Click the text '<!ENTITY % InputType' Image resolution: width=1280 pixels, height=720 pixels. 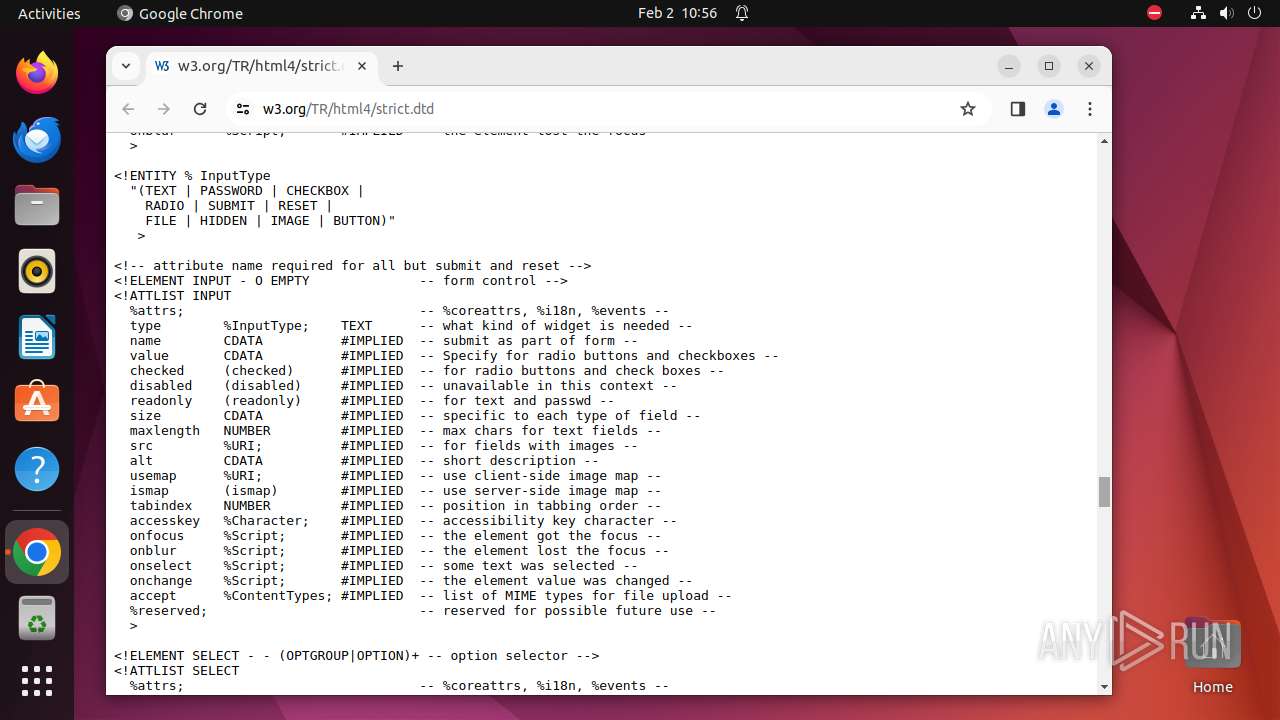192,176
